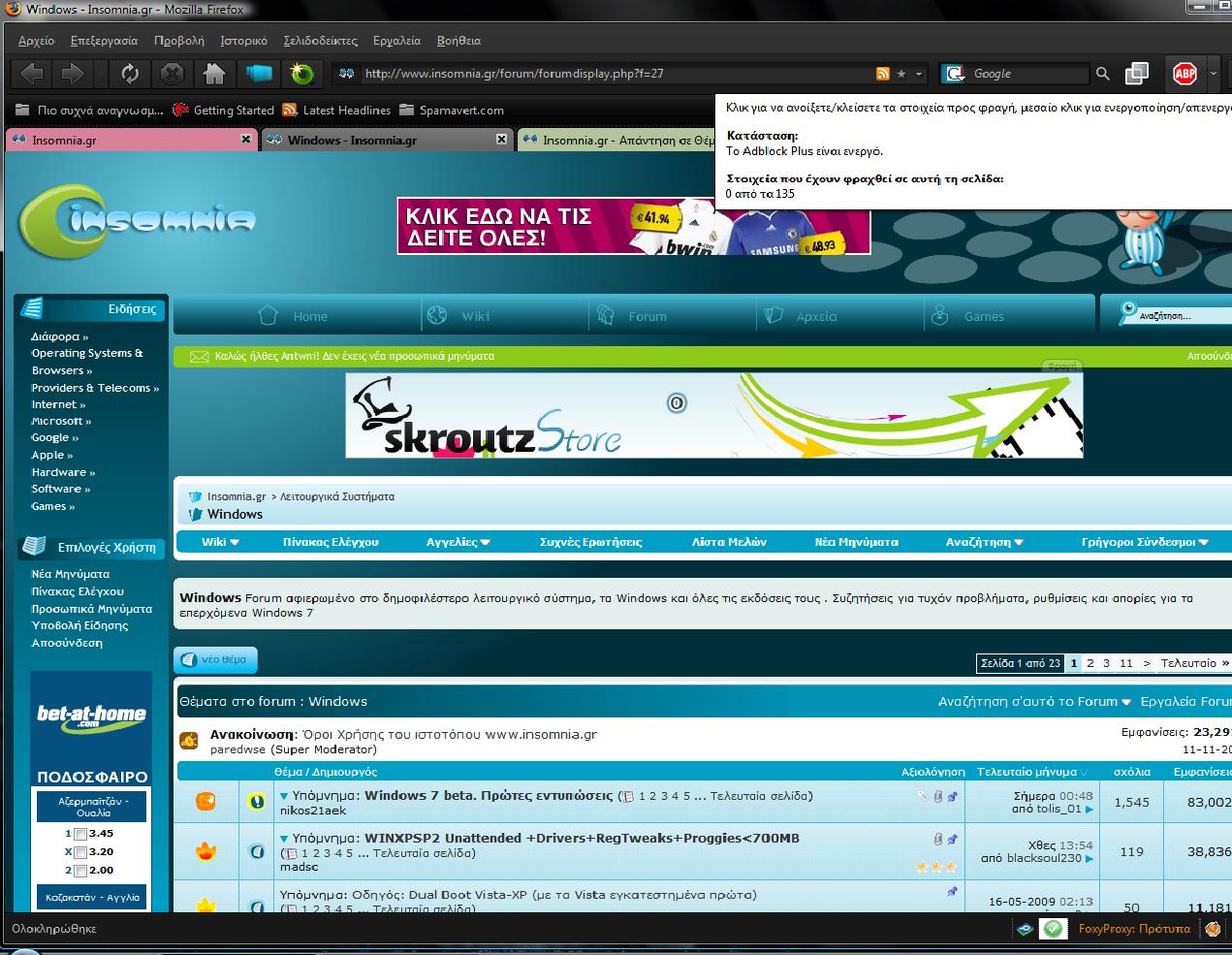
Task: Open Λίστα Μελών in forum menu
Action: click(729, 542)
